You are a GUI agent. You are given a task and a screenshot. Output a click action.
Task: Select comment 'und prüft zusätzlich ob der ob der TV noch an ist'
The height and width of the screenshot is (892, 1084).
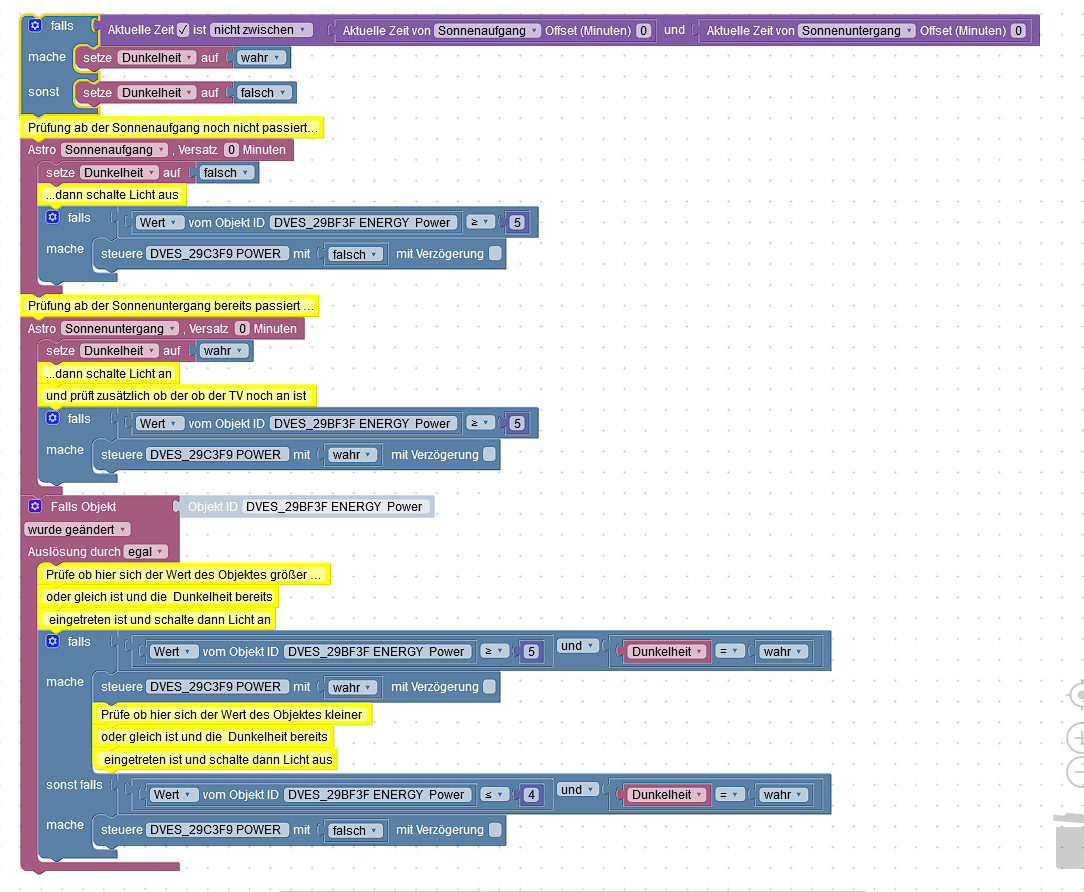[176, 396]
